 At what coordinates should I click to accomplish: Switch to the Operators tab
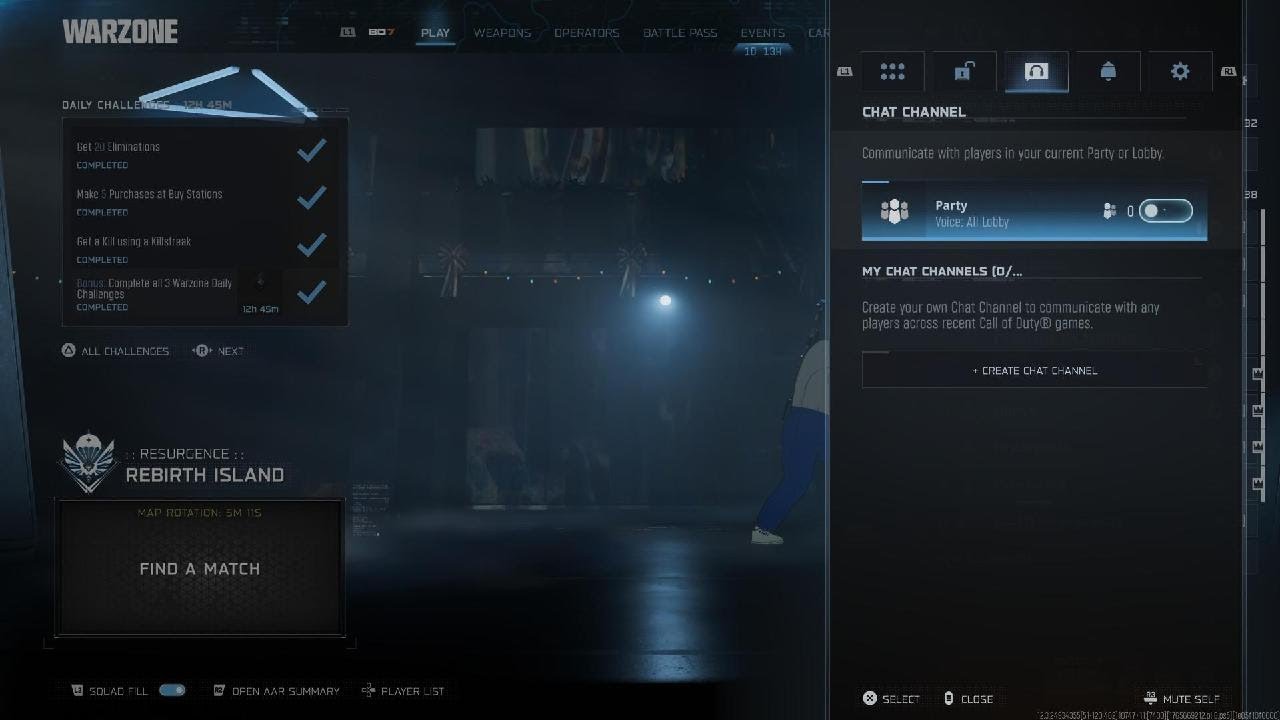[587, 33]
